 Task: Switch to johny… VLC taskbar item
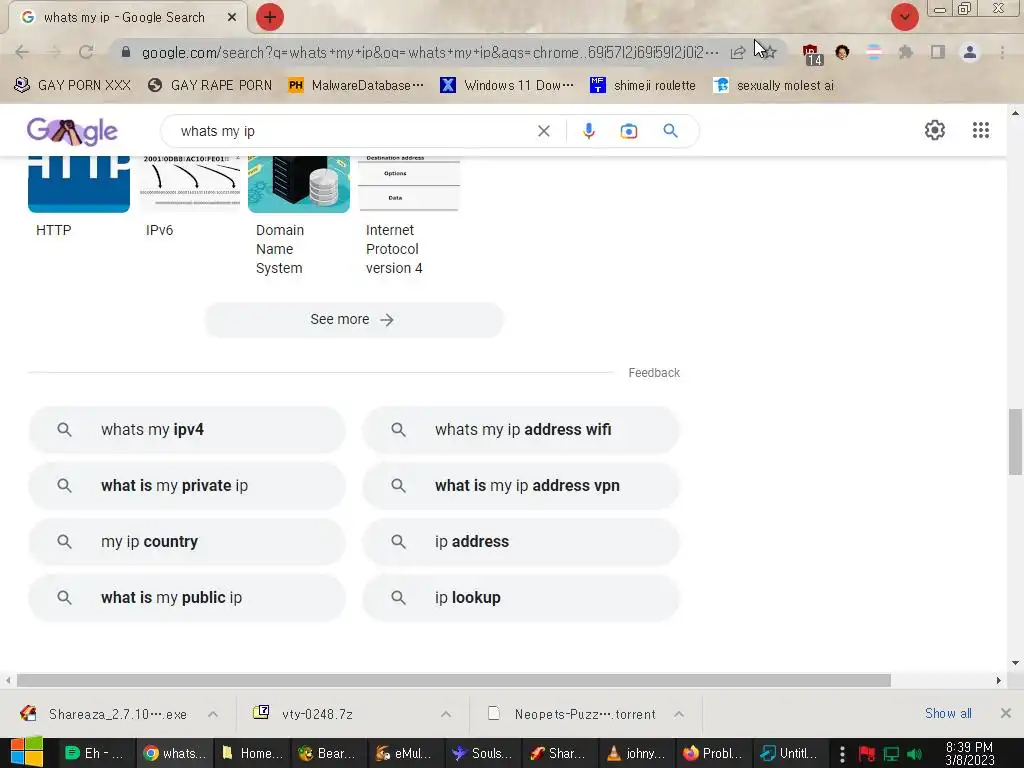637,753
